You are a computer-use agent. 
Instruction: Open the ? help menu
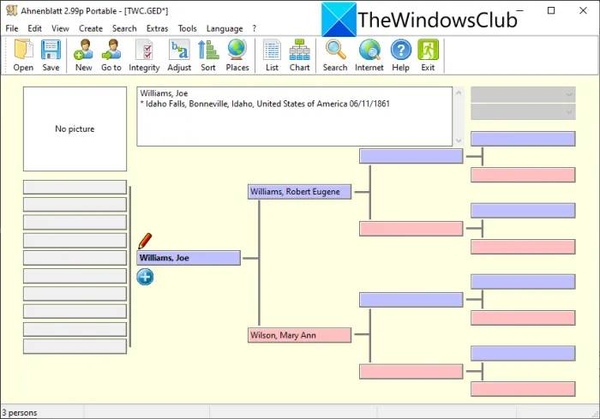click(x=254, y=28)
